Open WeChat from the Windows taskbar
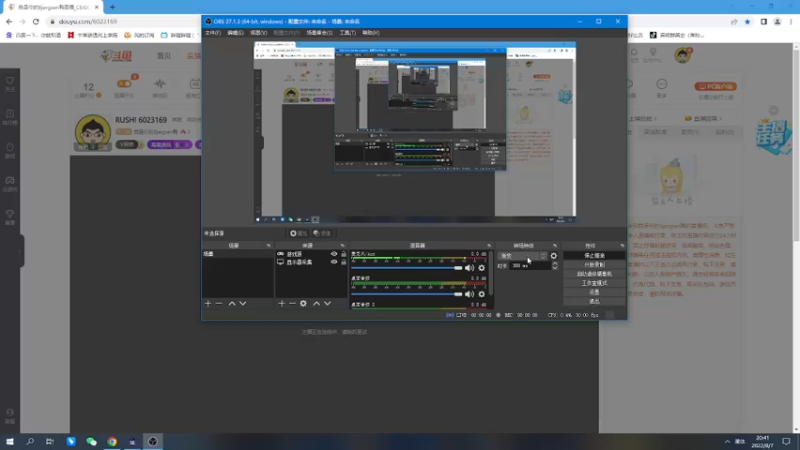This screenshot has height=450, width=800. pyautogui.click(x=91, y=441)
